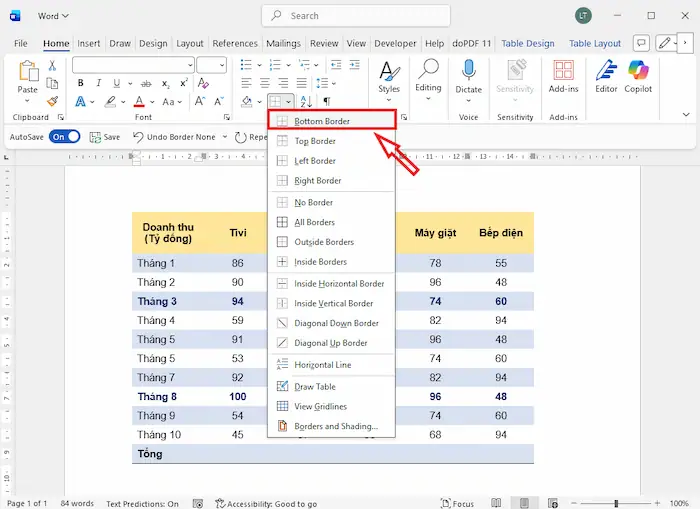Turn off the AutoSave toggle
The image size is (700, 509).
point(64,137)
